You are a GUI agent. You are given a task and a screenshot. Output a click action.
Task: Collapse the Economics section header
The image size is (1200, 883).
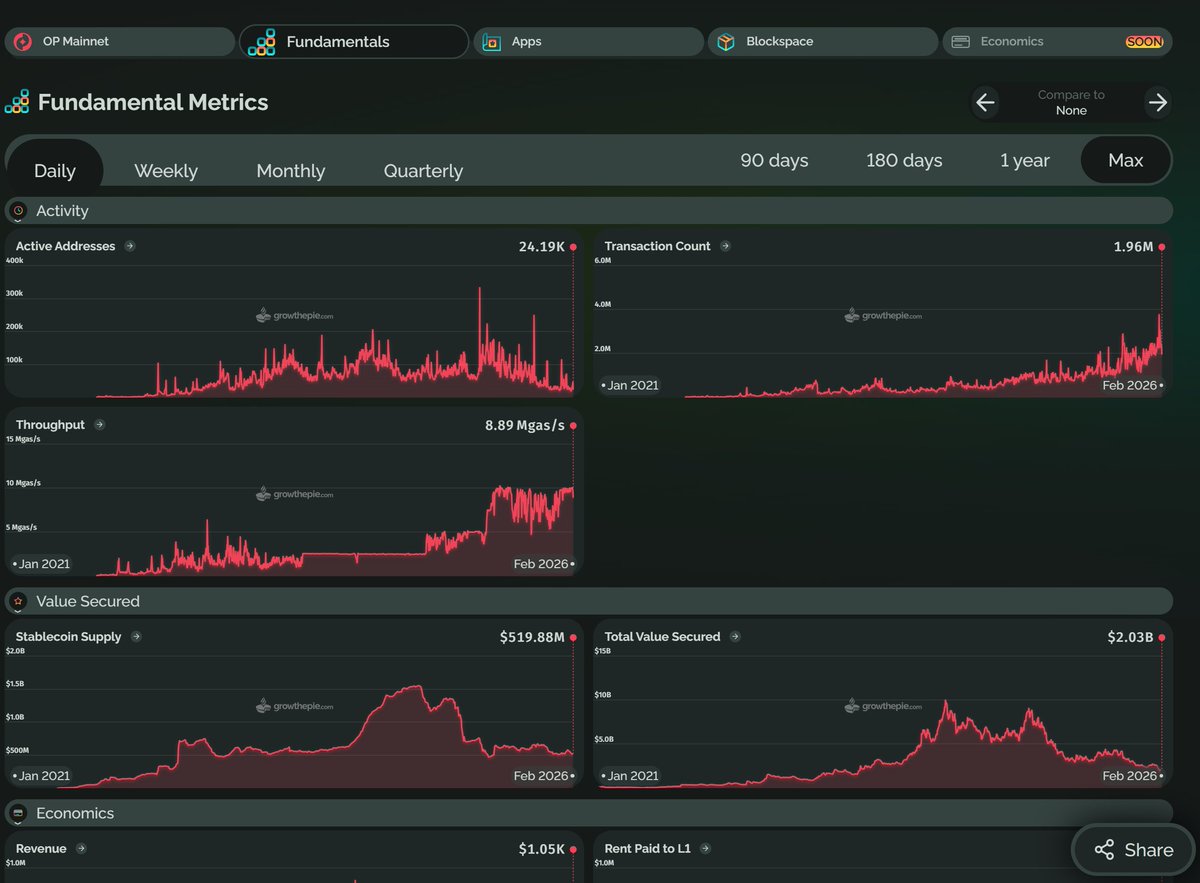click(x=588, y=813)
